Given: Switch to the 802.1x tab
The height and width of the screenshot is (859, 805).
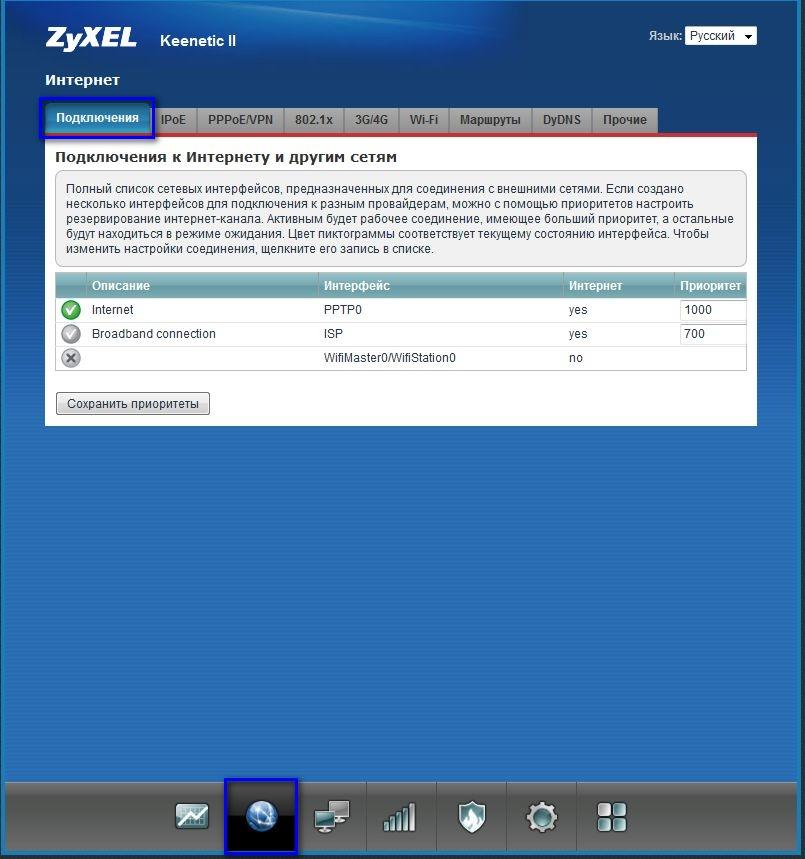Looking at the screenshot, I should (x=313, y=119).
